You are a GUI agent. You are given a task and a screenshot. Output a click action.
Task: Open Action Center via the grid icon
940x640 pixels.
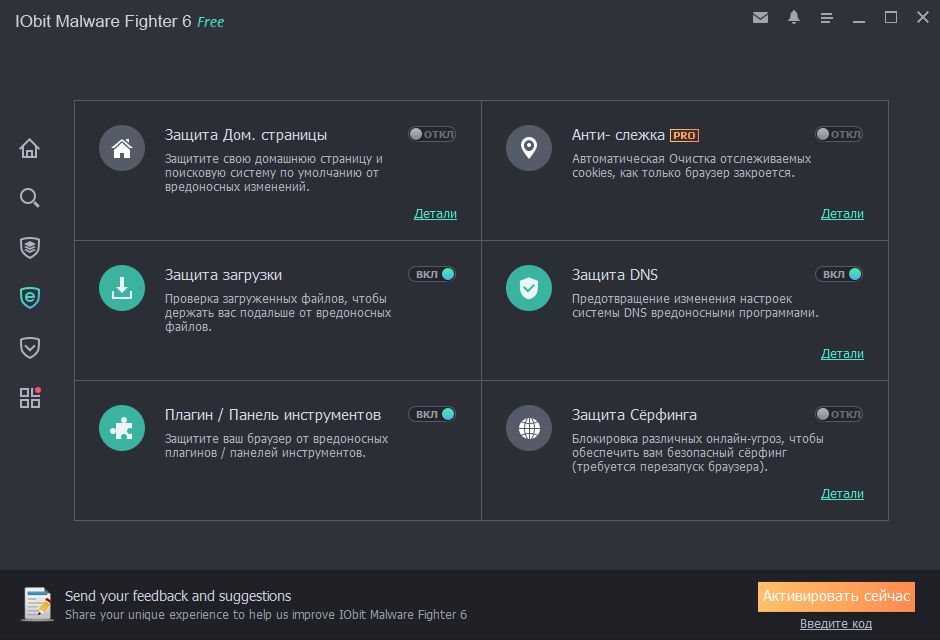tap(29, 397)
